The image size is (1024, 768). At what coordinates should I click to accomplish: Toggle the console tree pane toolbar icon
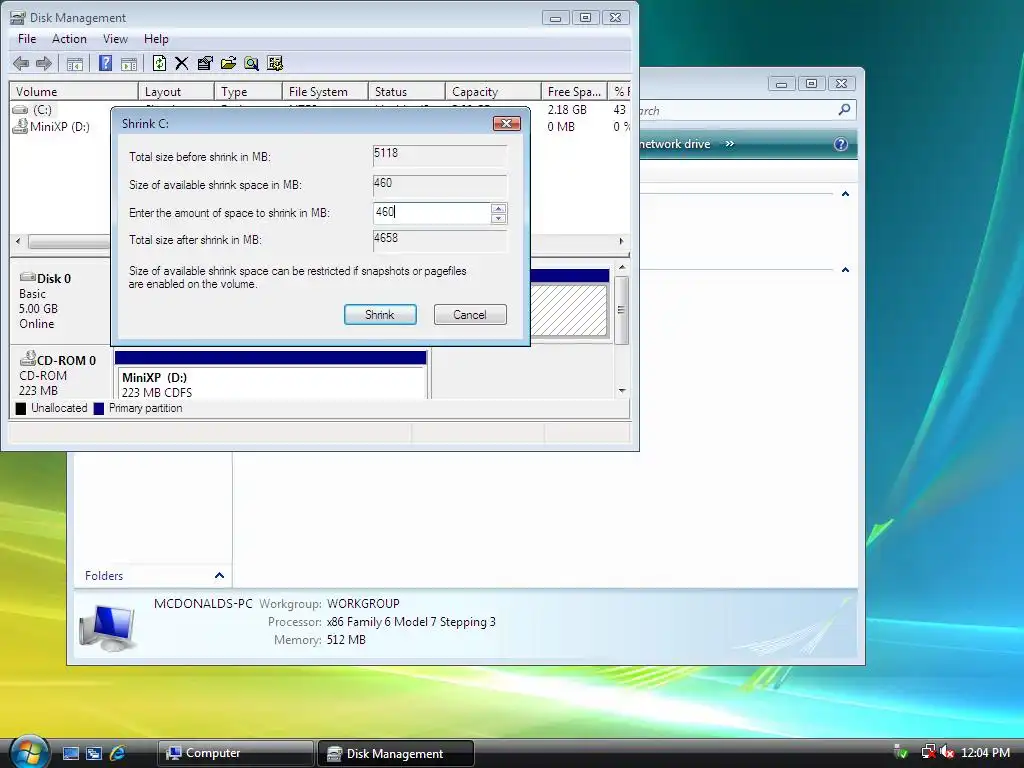click(75, 63)
